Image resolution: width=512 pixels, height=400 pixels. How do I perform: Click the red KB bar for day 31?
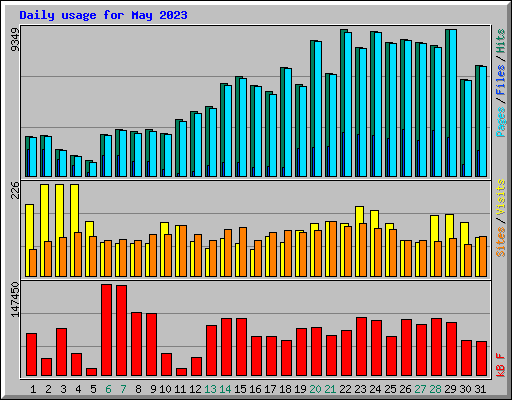(x=481, y=359)
